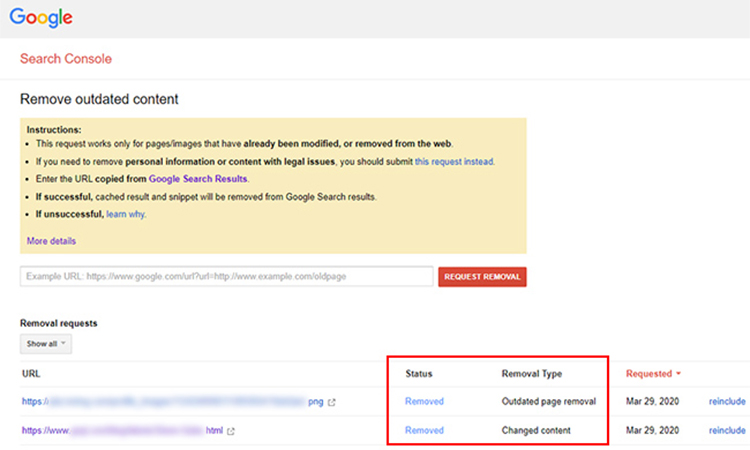Click the 'learn why' link
750x450 pixels.
126,215
